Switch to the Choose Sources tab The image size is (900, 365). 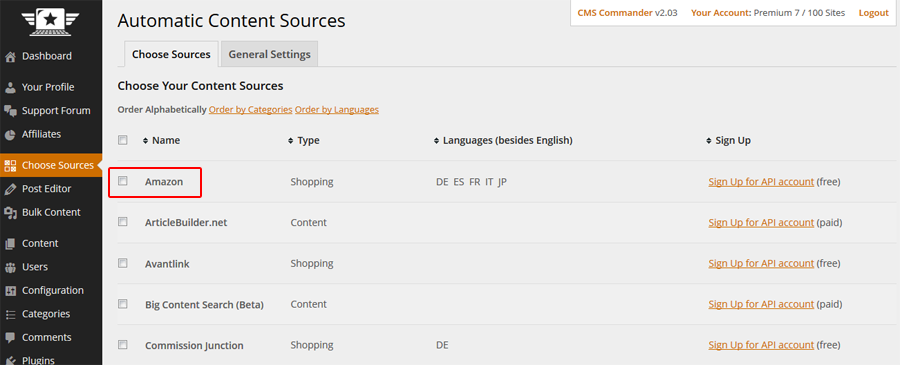coord(171,55)
